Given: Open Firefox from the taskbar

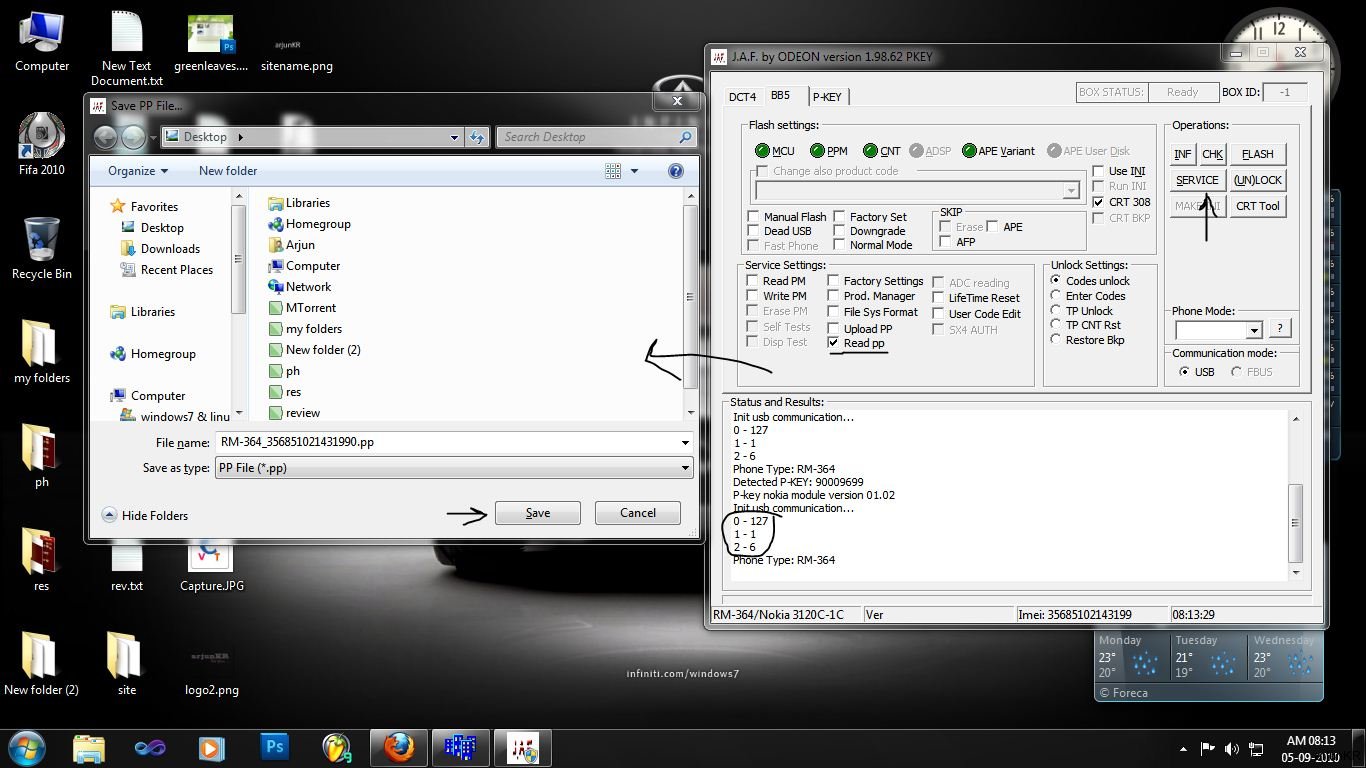Looking at the screenshot, I should pos(398,747).
